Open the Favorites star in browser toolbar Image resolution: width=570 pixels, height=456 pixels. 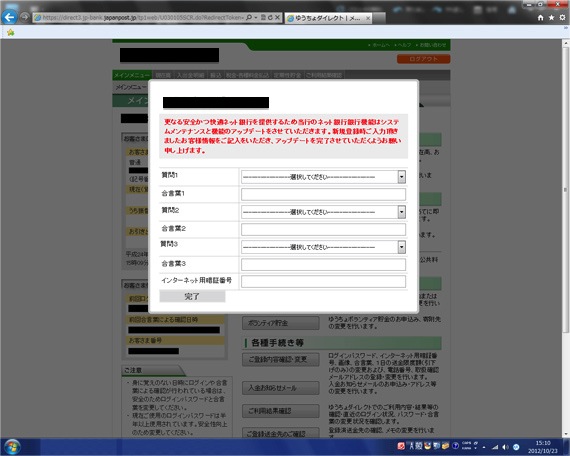(x=551, y=17)
